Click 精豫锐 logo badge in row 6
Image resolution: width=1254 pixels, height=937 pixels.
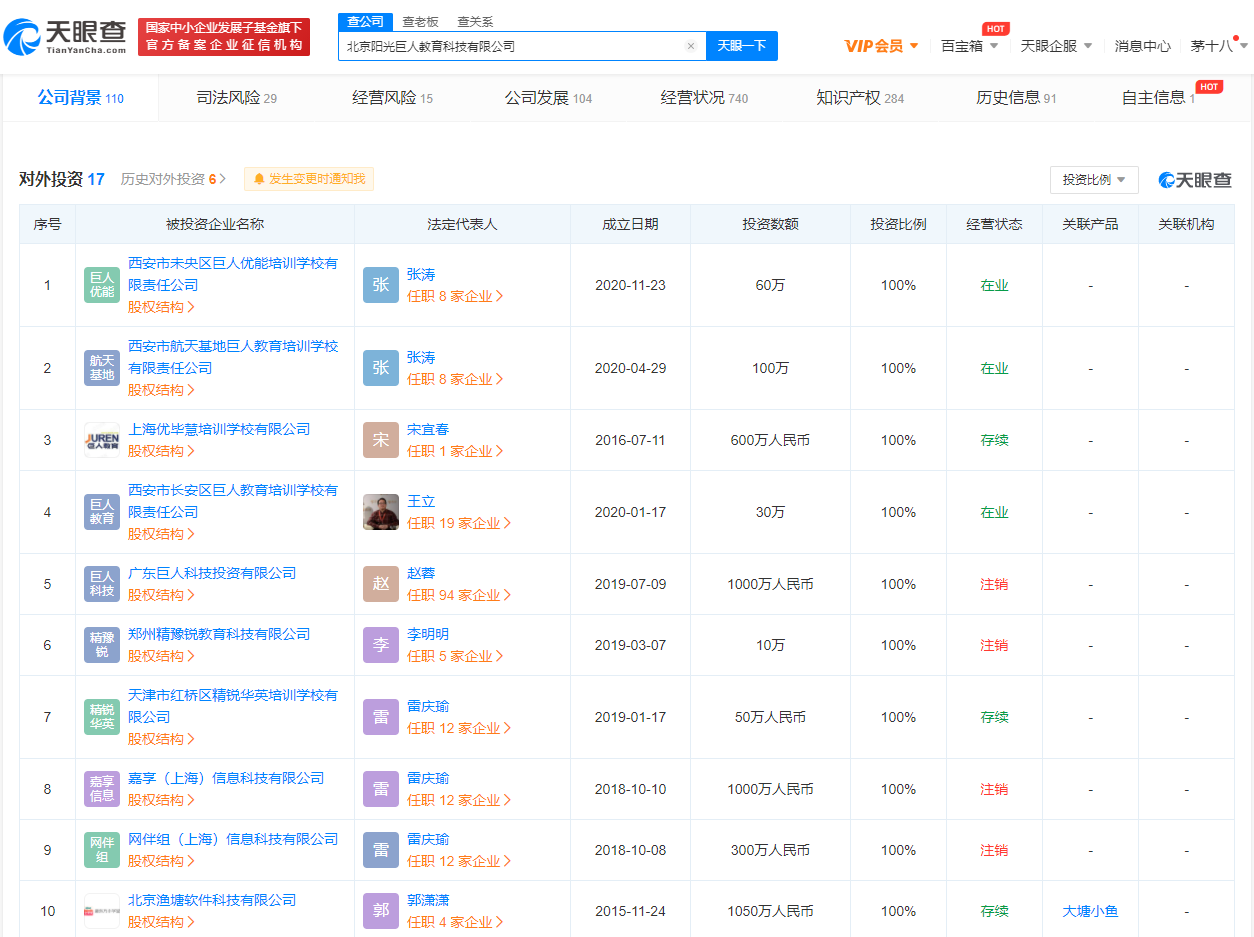(x=102, y=645)
